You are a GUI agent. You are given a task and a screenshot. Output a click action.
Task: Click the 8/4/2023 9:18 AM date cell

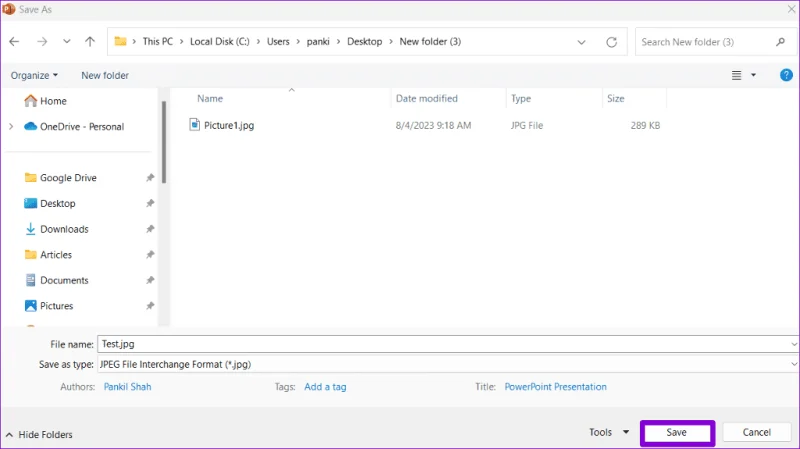pos(433,126)
